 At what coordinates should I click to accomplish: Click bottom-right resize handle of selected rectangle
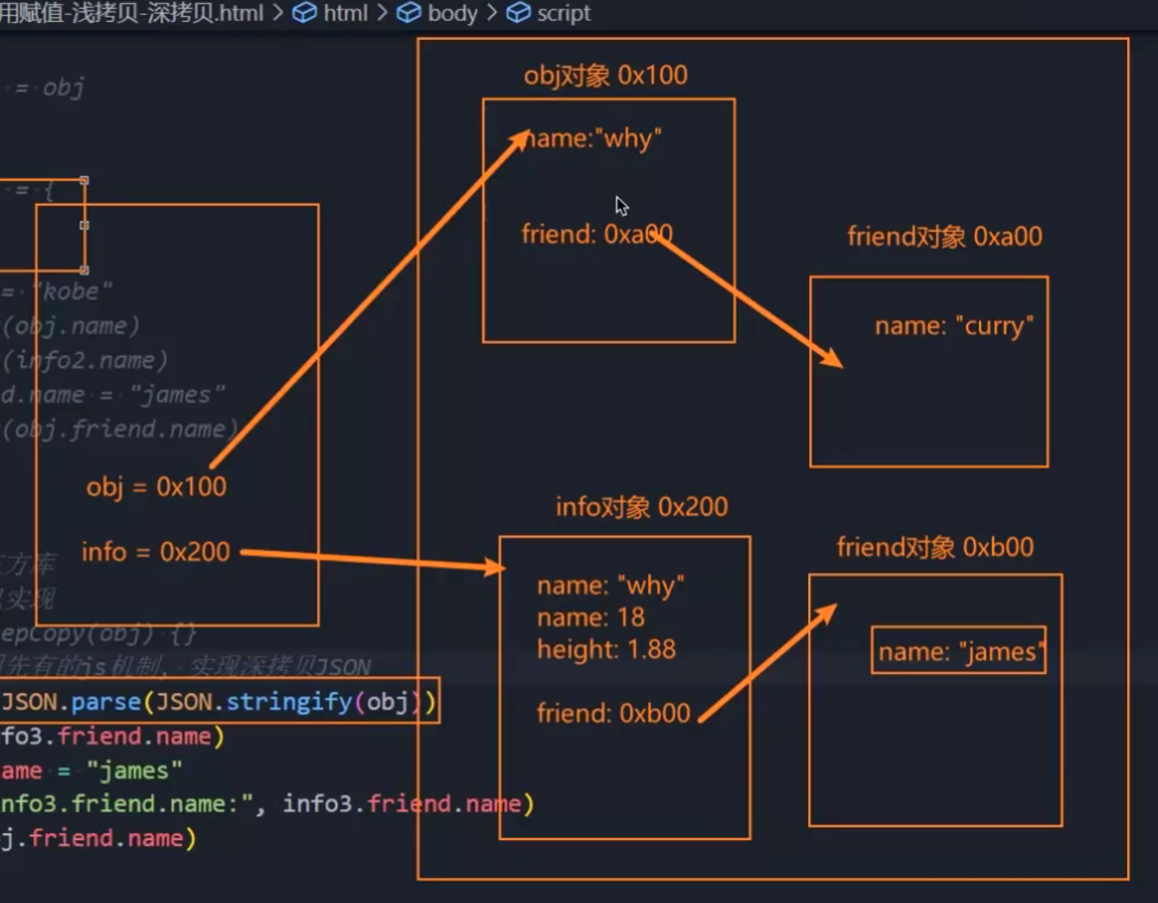point(84,270)
